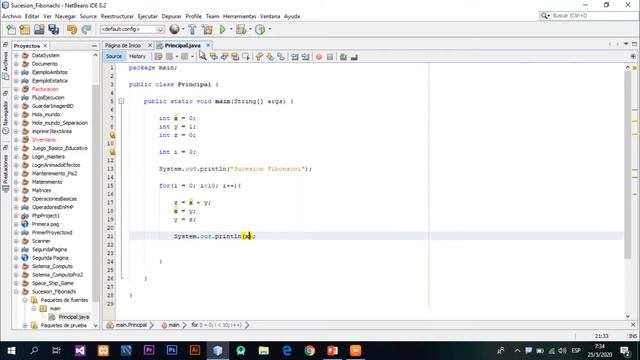Click the Shift Line Left icon
Viewport: 640px width, 360px height.
pos(295,57)
